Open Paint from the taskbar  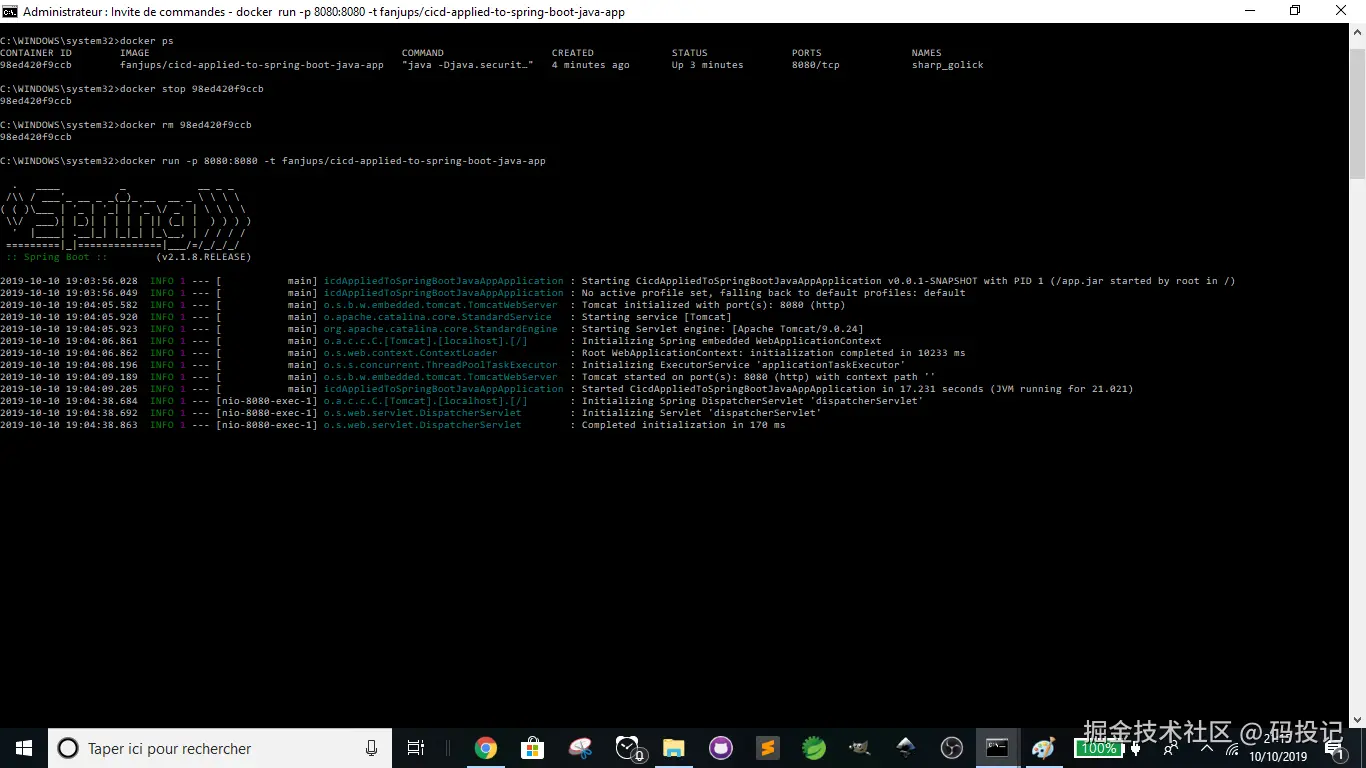point(1043,748)
